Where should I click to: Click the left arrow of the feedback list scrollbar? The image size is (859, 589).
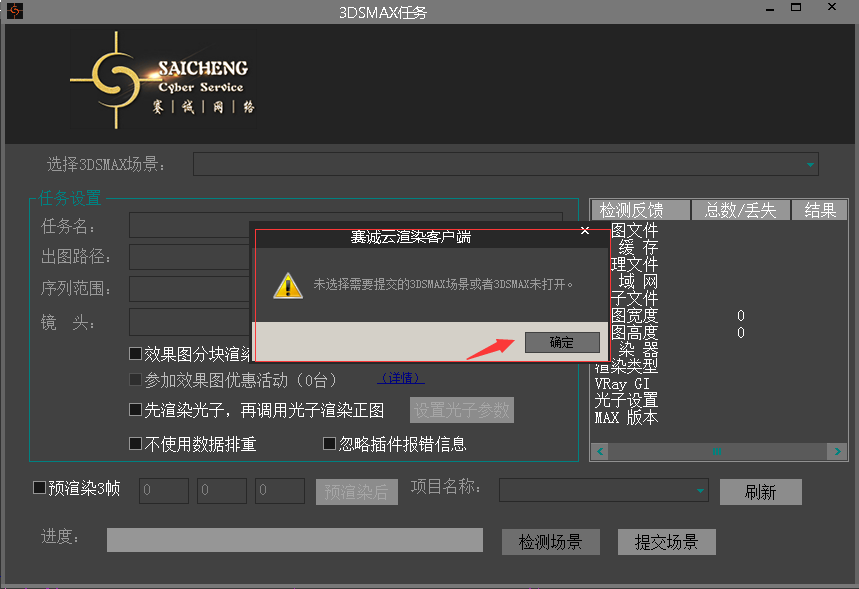[601, 452]
